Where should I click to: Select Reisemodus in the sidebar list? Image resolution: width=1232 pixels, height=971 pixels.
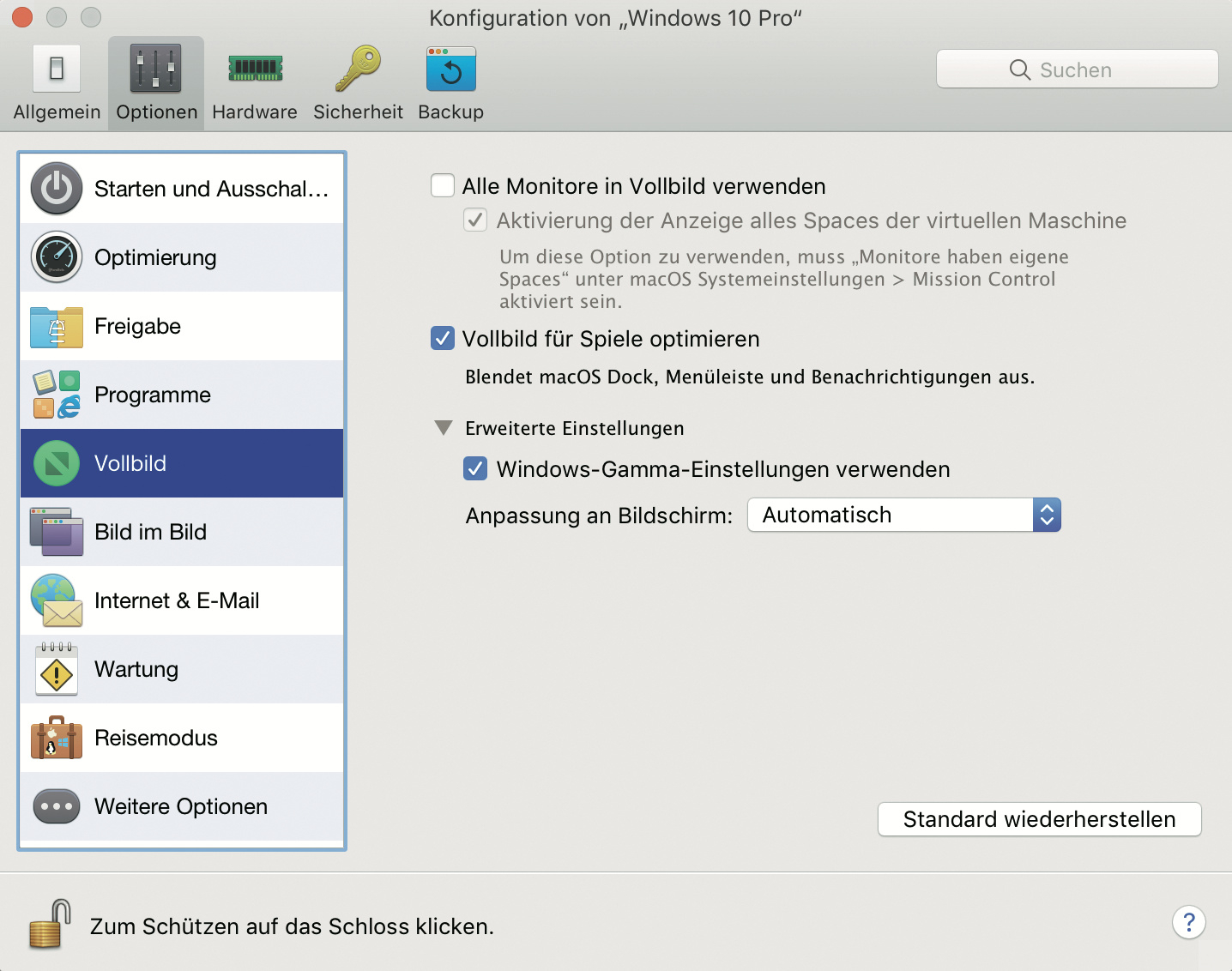(182, 738)
